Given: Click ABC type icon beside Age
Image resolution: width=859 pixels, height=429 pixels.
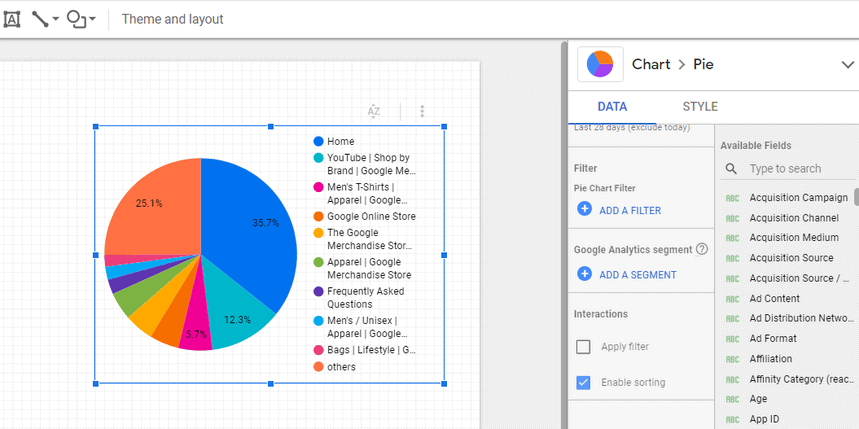Looking at the screenshot, I should point(732,399).
